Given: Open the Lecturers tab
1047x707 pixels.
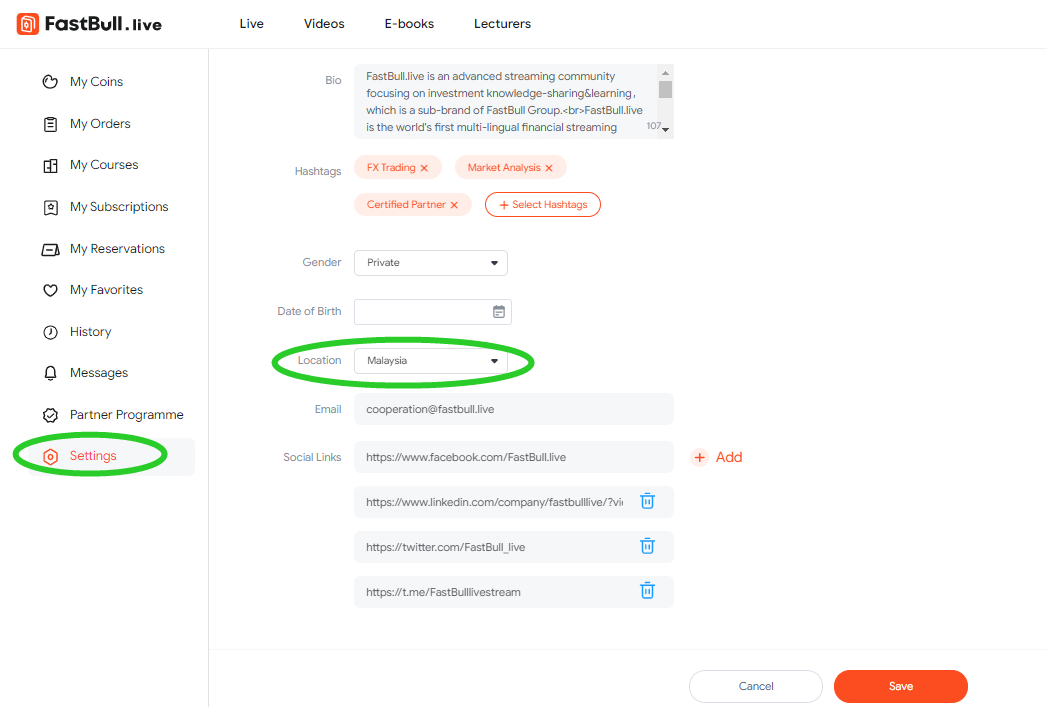Looking at the screenshot, I should point(503,24).
